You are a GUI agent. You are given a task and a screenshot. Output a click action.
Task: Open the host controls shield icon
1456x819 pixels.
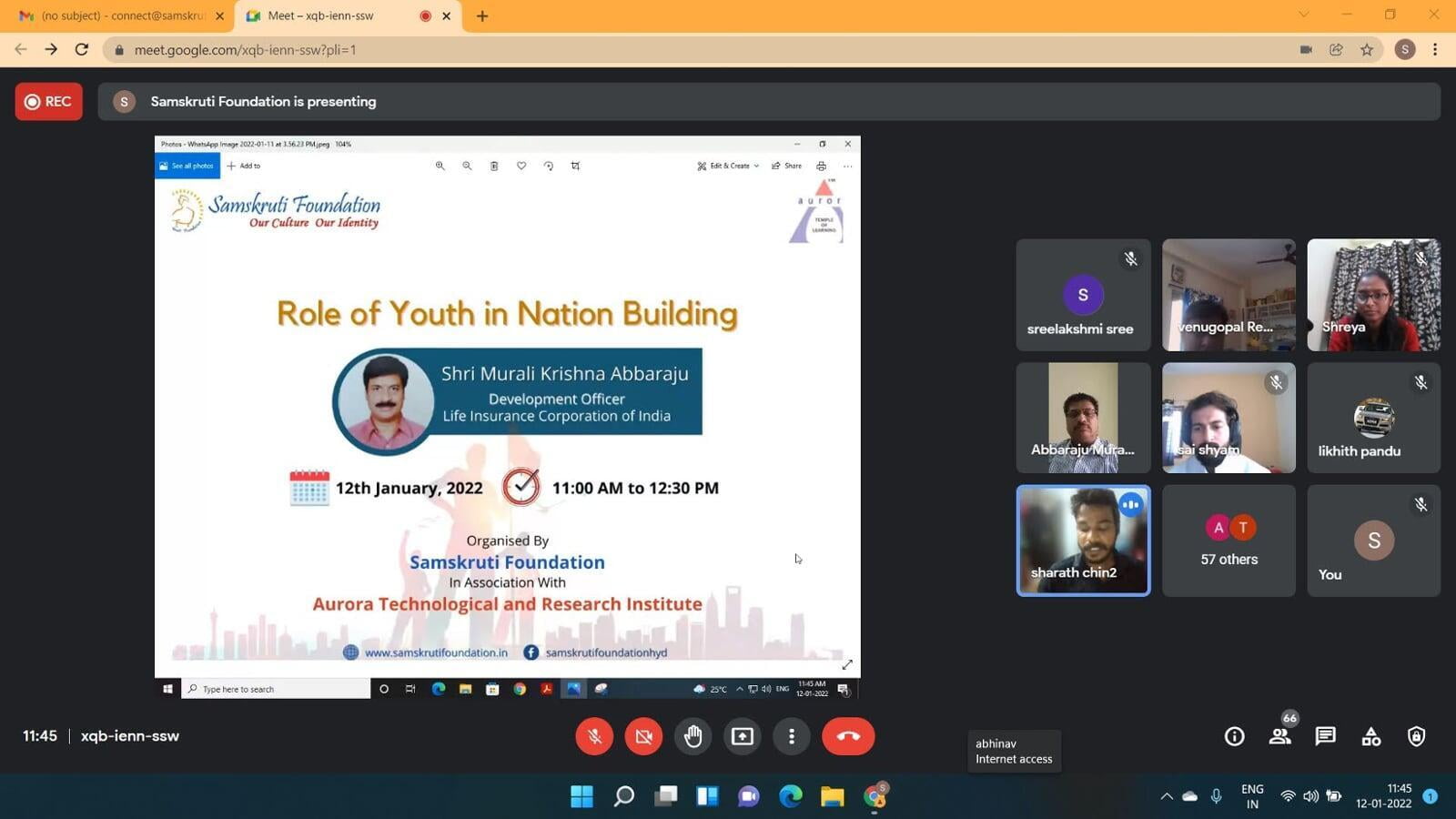1416,736
